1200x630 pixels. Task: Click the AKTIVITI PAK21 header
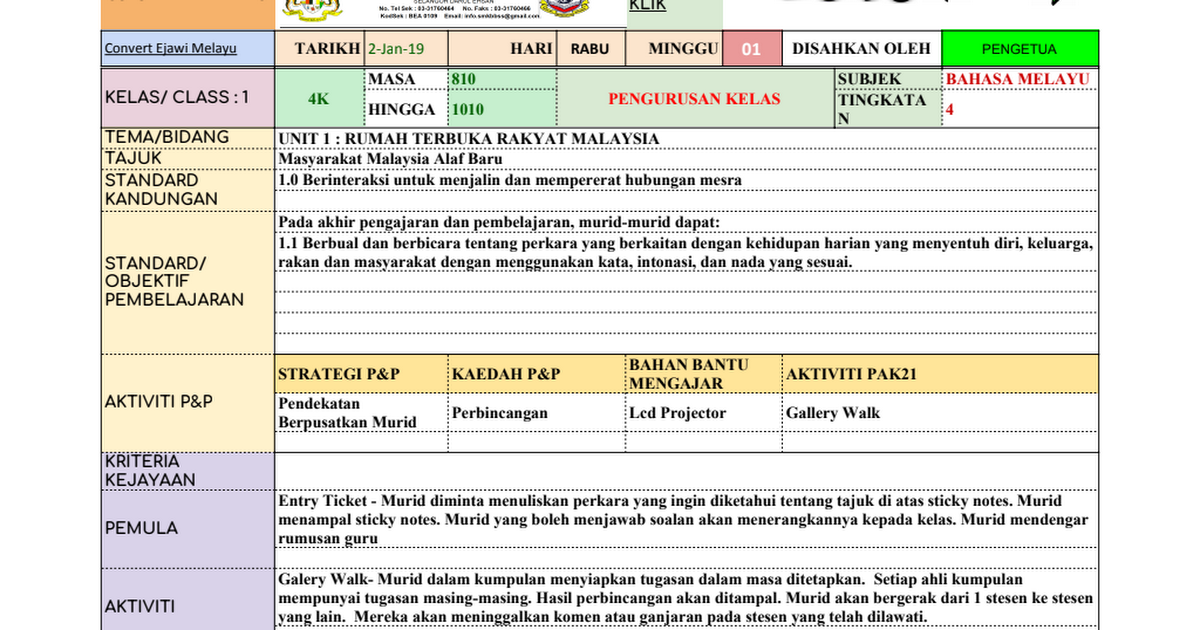940,374
